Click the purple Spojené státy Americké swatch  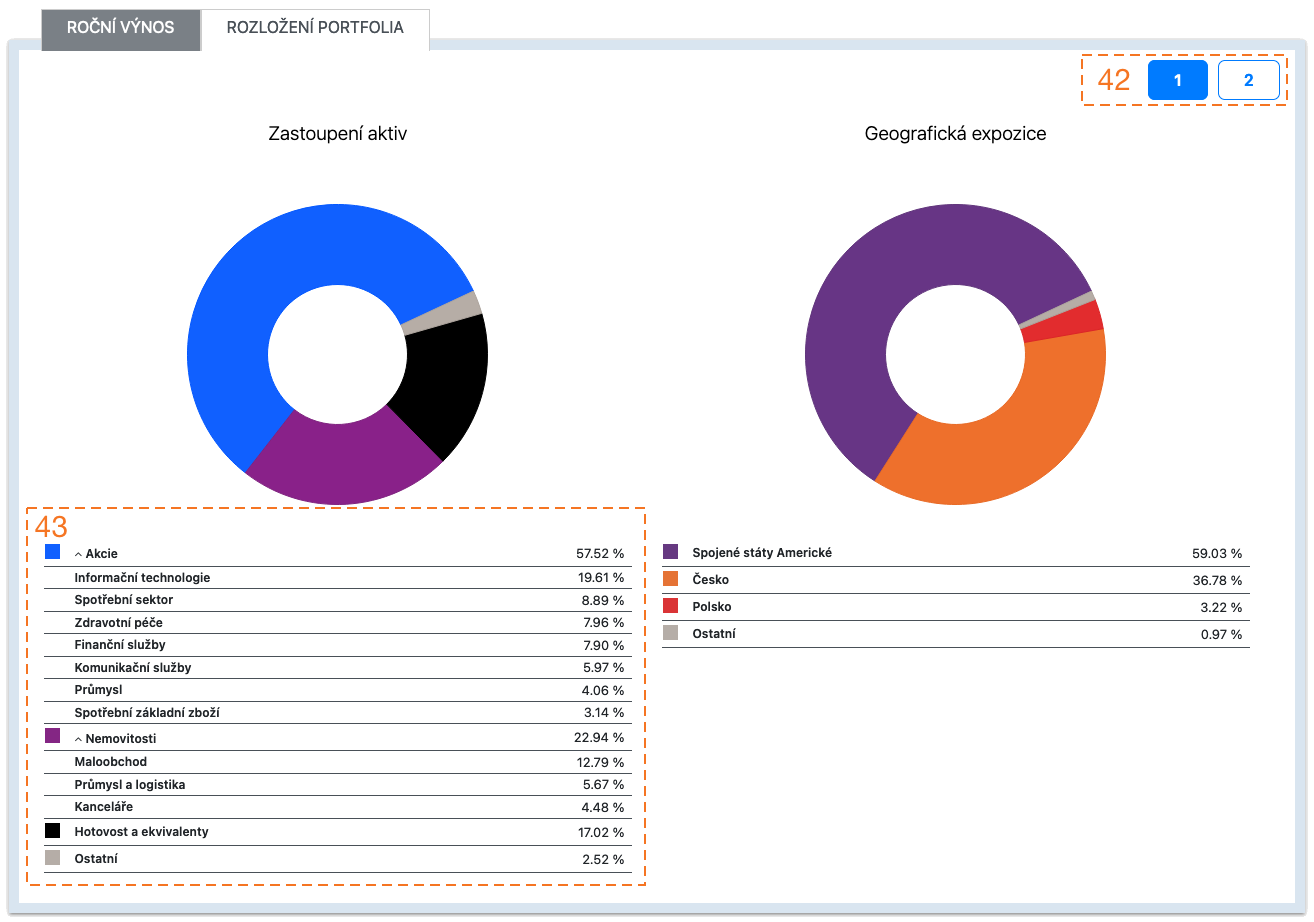pos(670,551)
